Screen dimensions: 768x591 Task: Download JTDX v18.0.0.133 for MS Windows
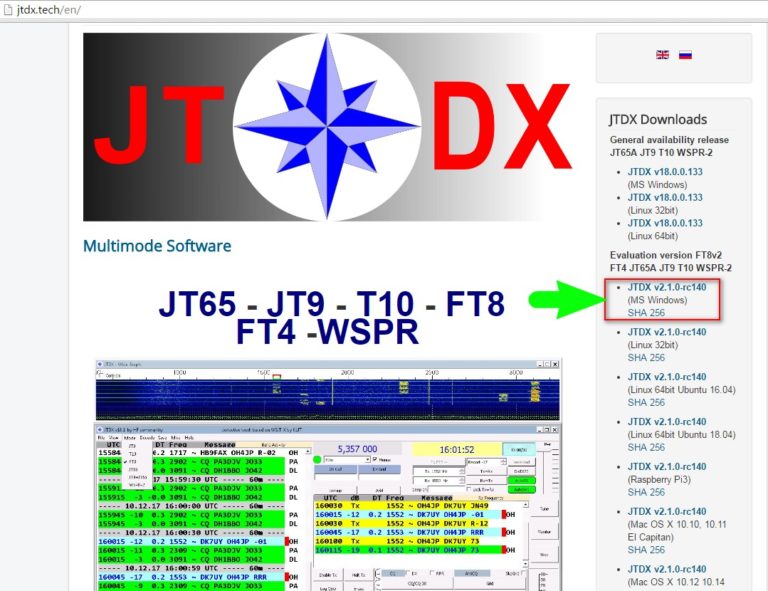click(665, 172)
